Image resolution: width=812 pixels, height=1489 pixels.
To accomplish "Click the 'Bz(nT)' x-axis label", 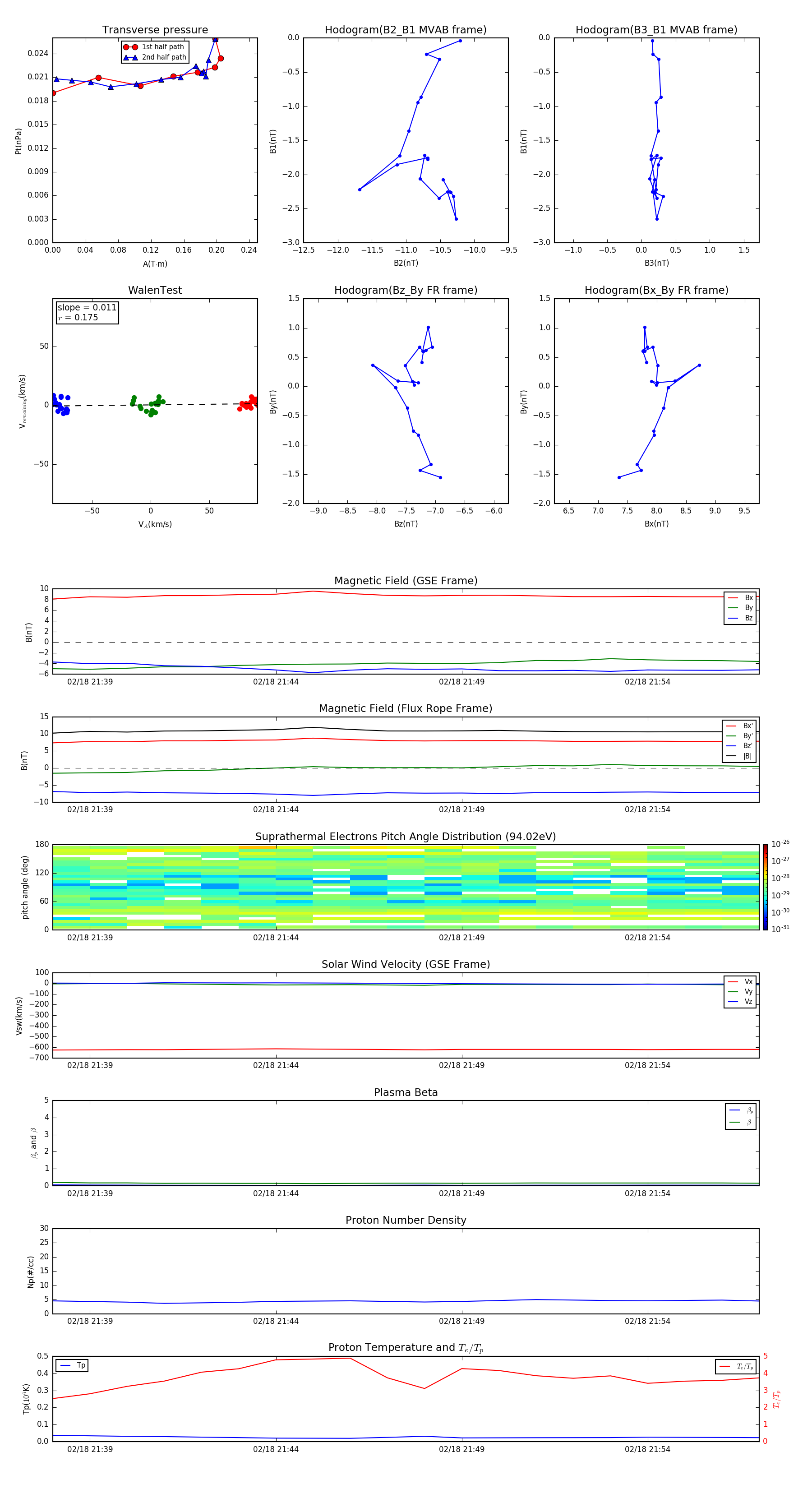I will (x=406, y=524).
